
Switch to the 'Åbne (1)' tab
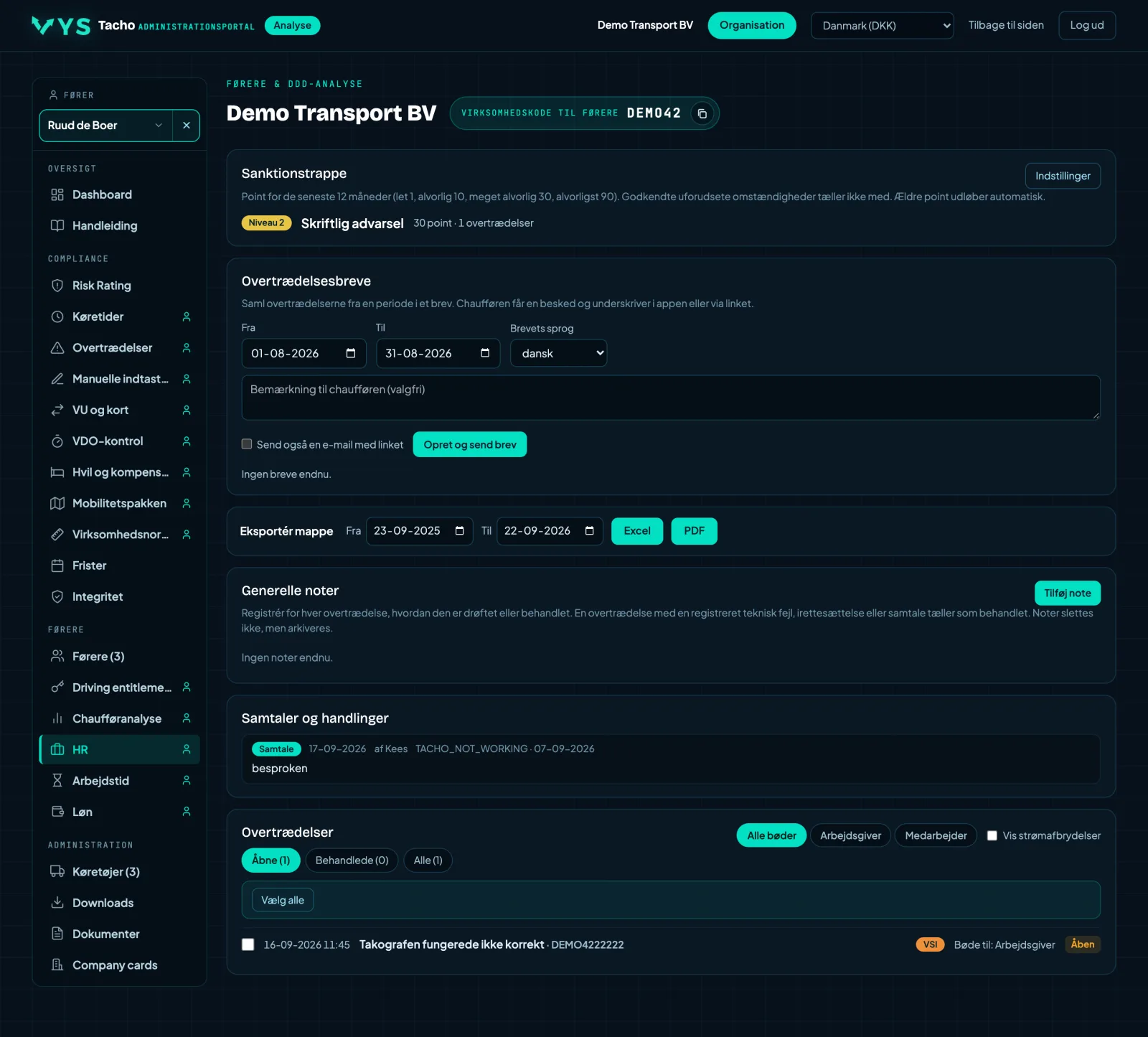pos(271,860)
